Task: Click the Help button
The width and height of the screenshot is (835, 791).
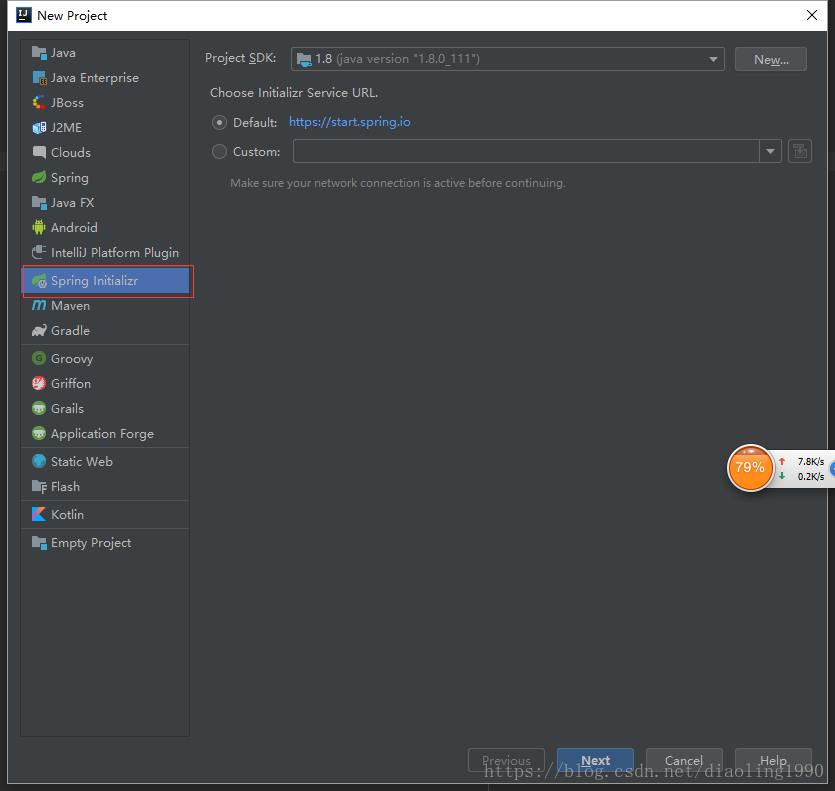Action: click(x=773, y=760)
